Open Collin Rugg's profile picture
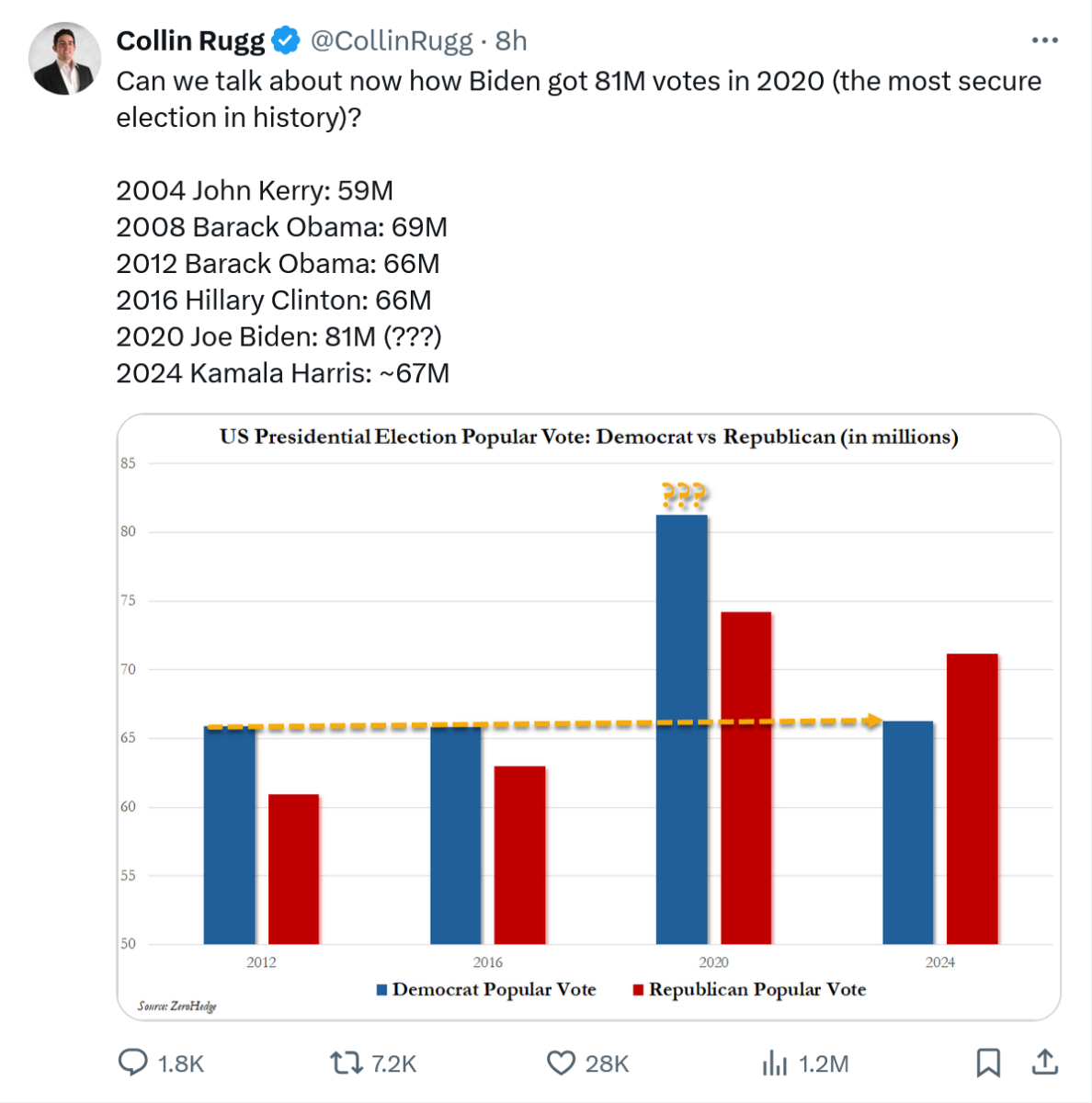1092x1103 pixels. pyautogui.click(x=64, y=59)
